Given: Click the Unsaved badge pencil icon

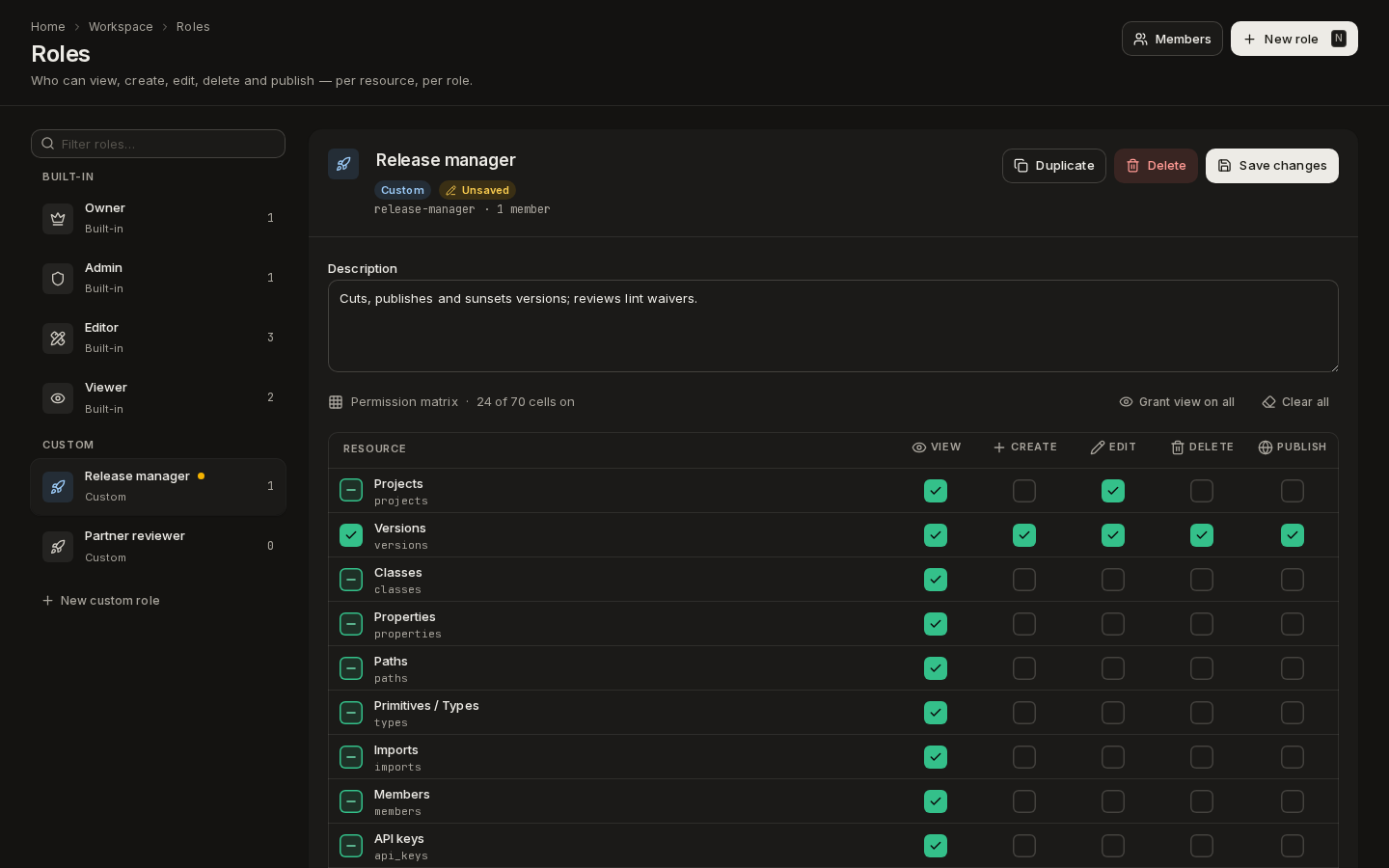Looking at the screenshot, I should tap(450, 191).
